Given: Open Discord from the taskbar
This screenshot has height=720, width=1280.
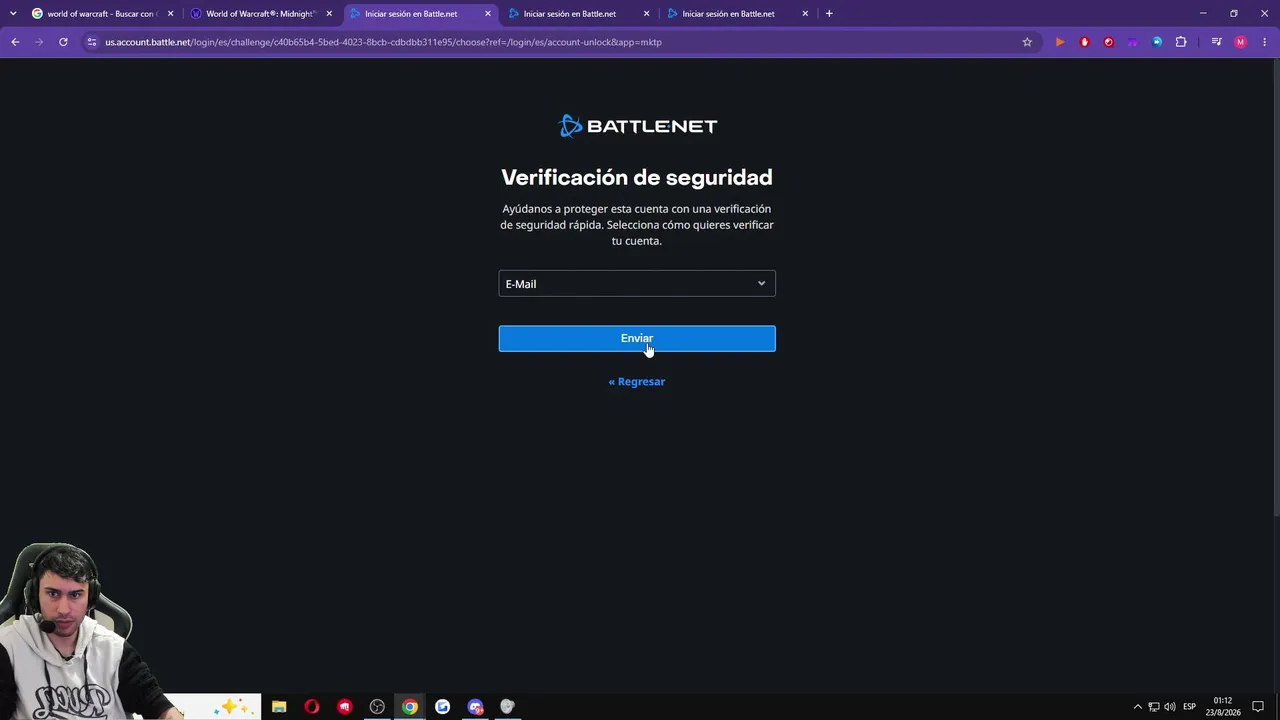Looking at the screenshot, I should click(x=475, y=707).
